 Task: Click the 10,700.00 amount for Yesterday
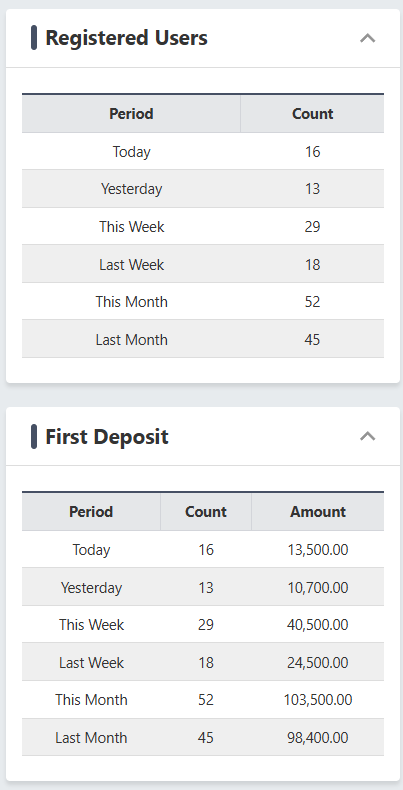click(318, 587)
